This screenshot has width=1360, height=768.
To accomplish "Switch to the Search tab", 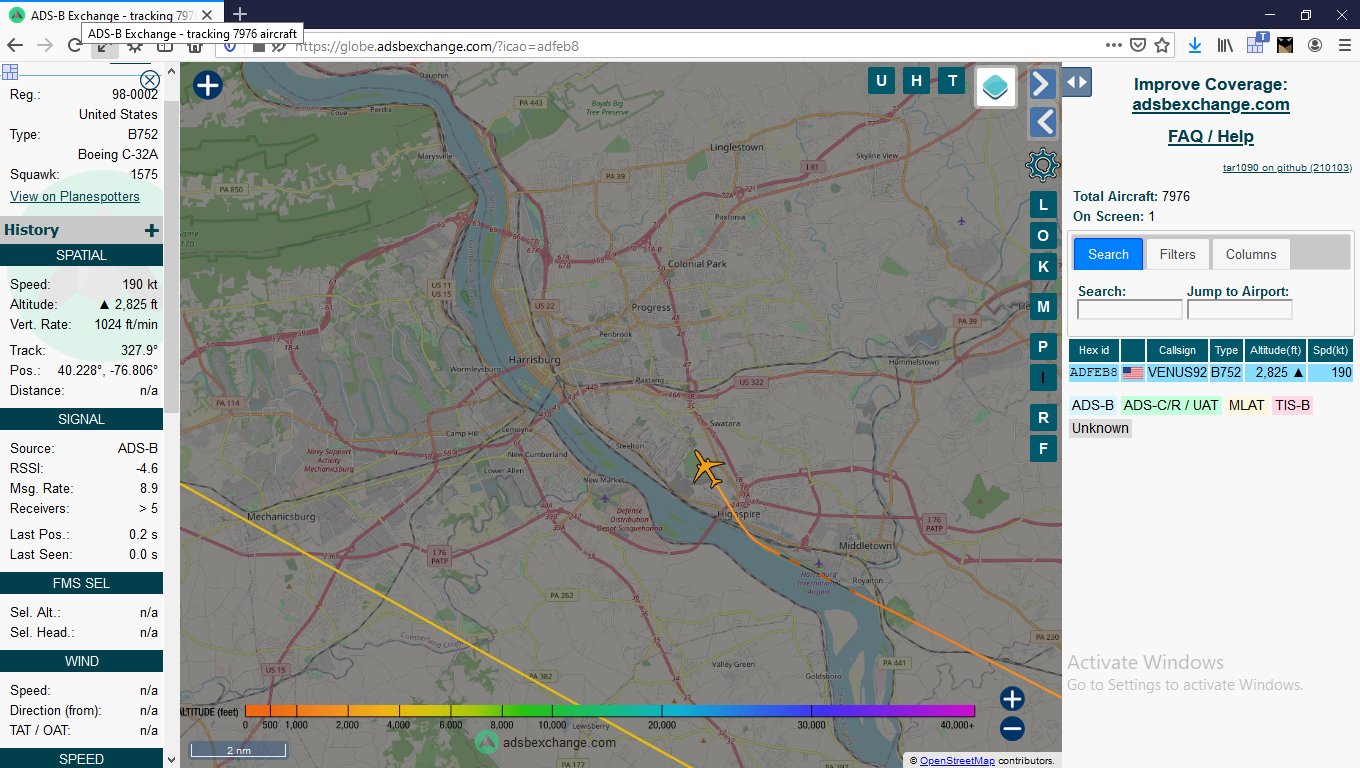I will pos(1108,254).
